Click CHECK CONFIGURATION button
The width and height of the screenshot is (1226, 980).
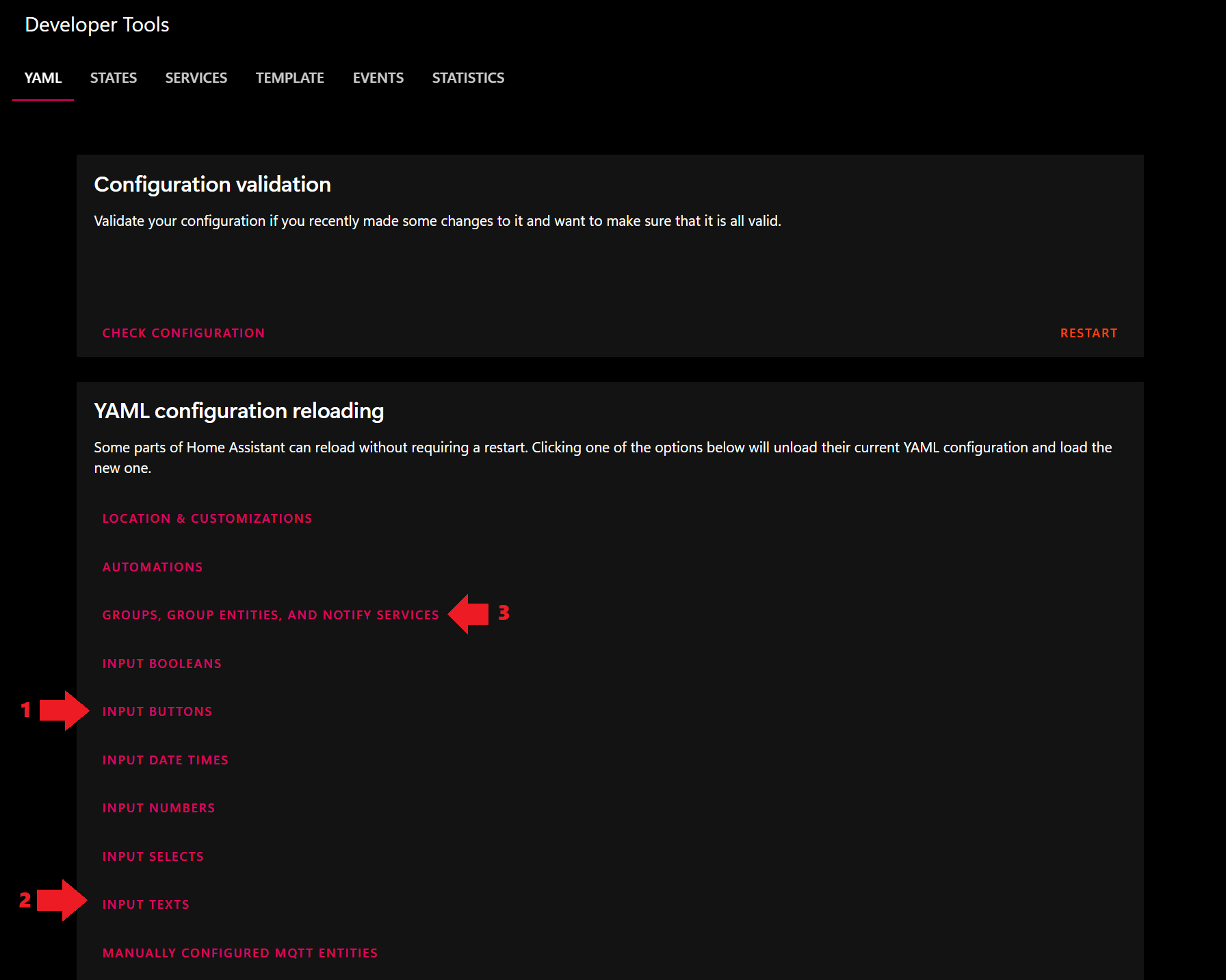[183, 333]
